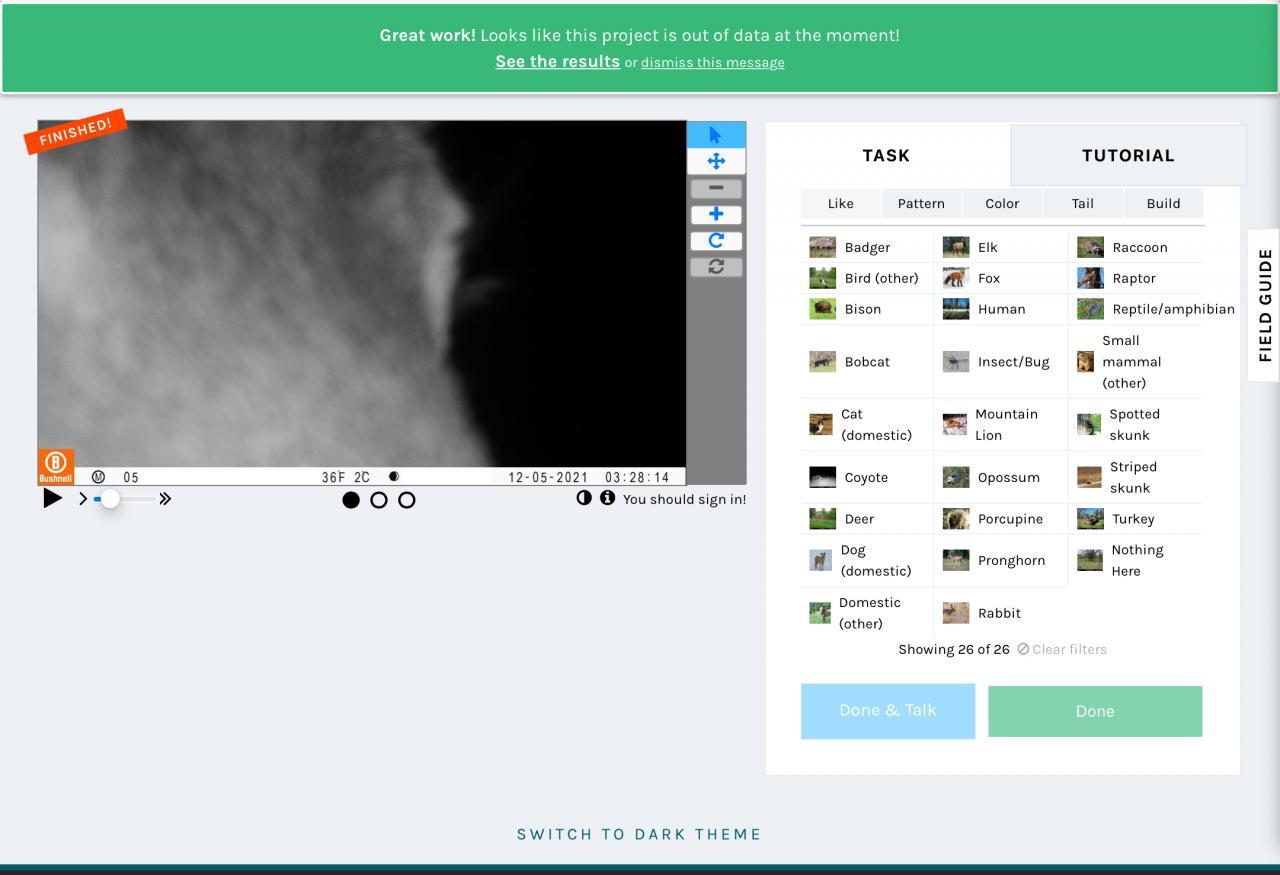Dismiss this message link
This screenshot has height=875, width=1280.
713,62
